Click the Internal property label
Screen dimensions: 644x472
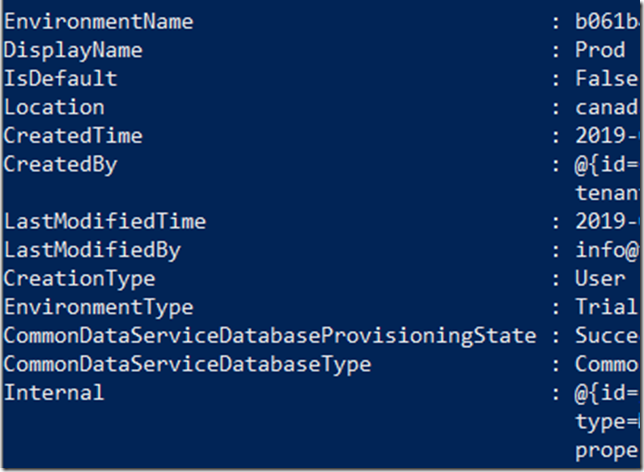click(x=54, y=393)
